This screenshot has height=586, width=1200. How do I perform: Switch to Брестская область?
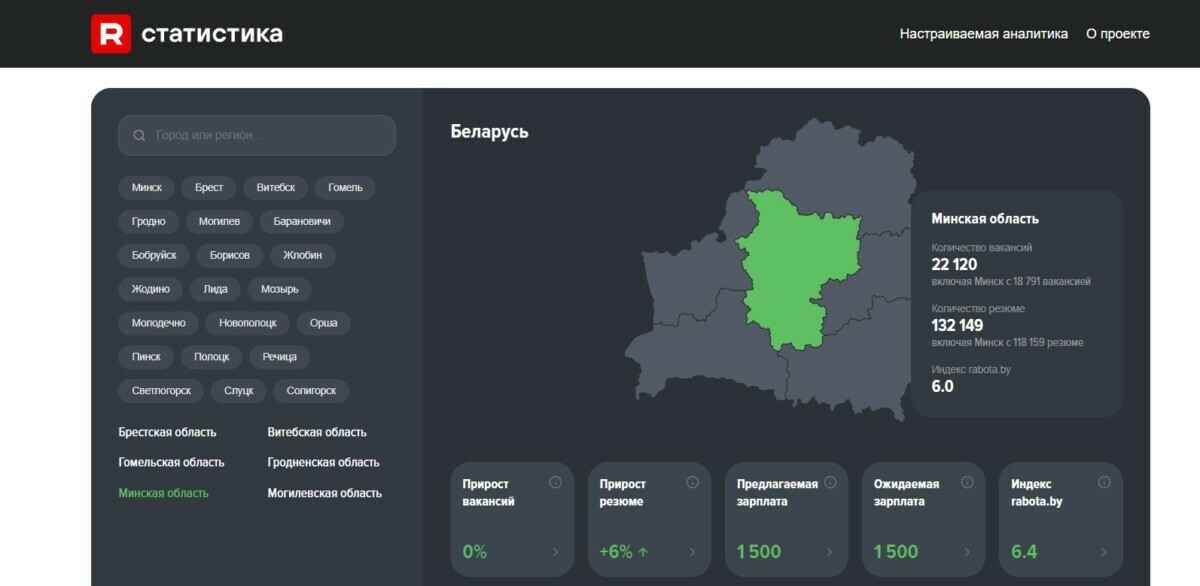coord(167,432)
